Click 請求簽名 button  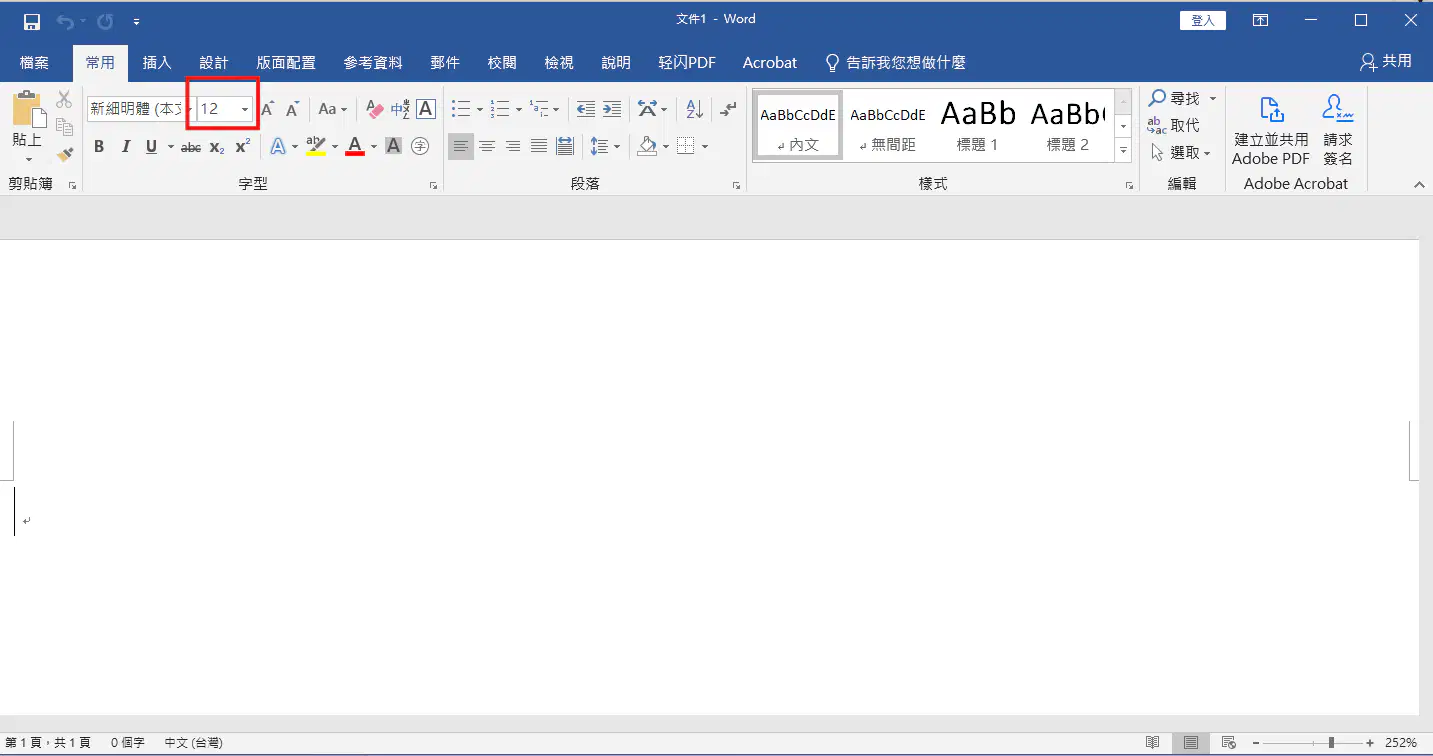[1338, 130]
